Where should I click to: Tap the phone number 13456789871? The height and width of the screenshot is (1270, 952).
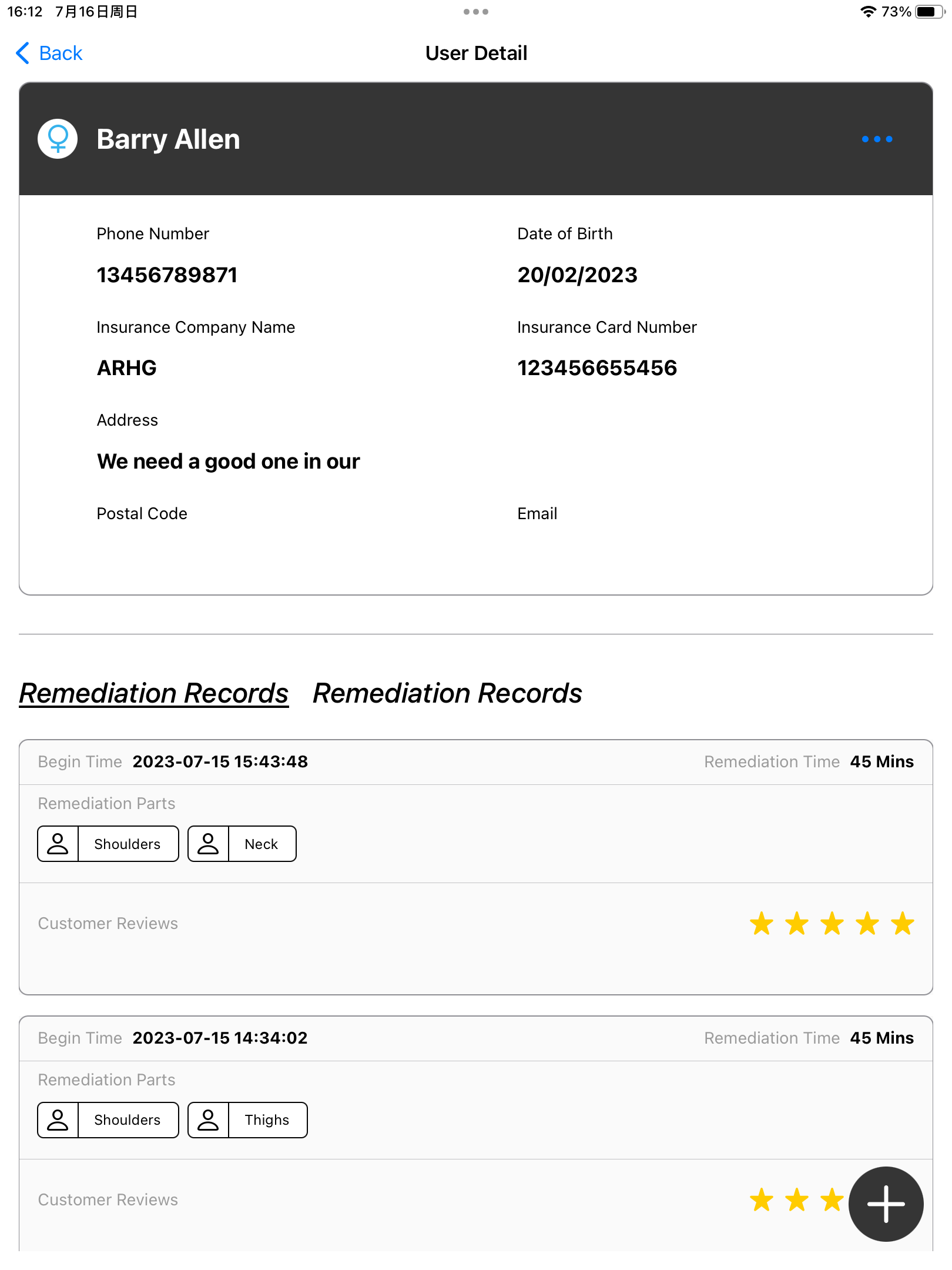[167, 275]
